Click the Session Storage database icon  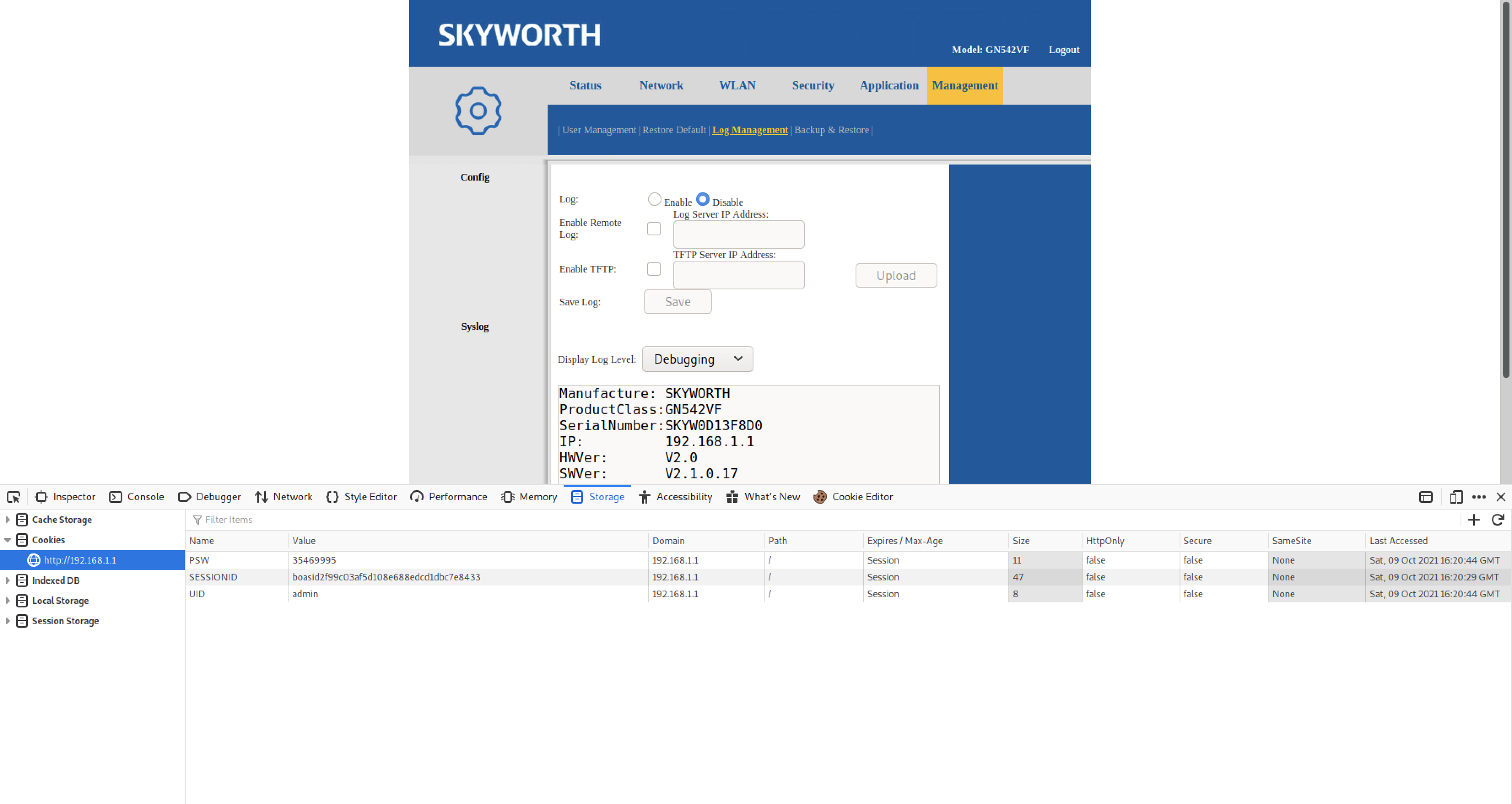(x=22, y=621)
